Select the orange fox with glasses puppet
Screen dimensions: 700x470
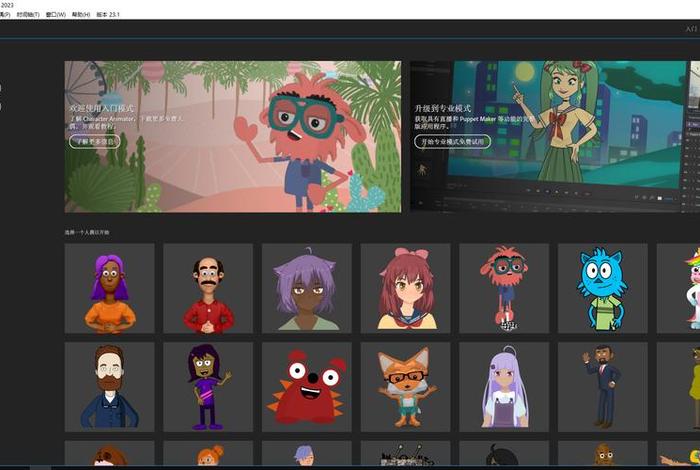point(405,387)
